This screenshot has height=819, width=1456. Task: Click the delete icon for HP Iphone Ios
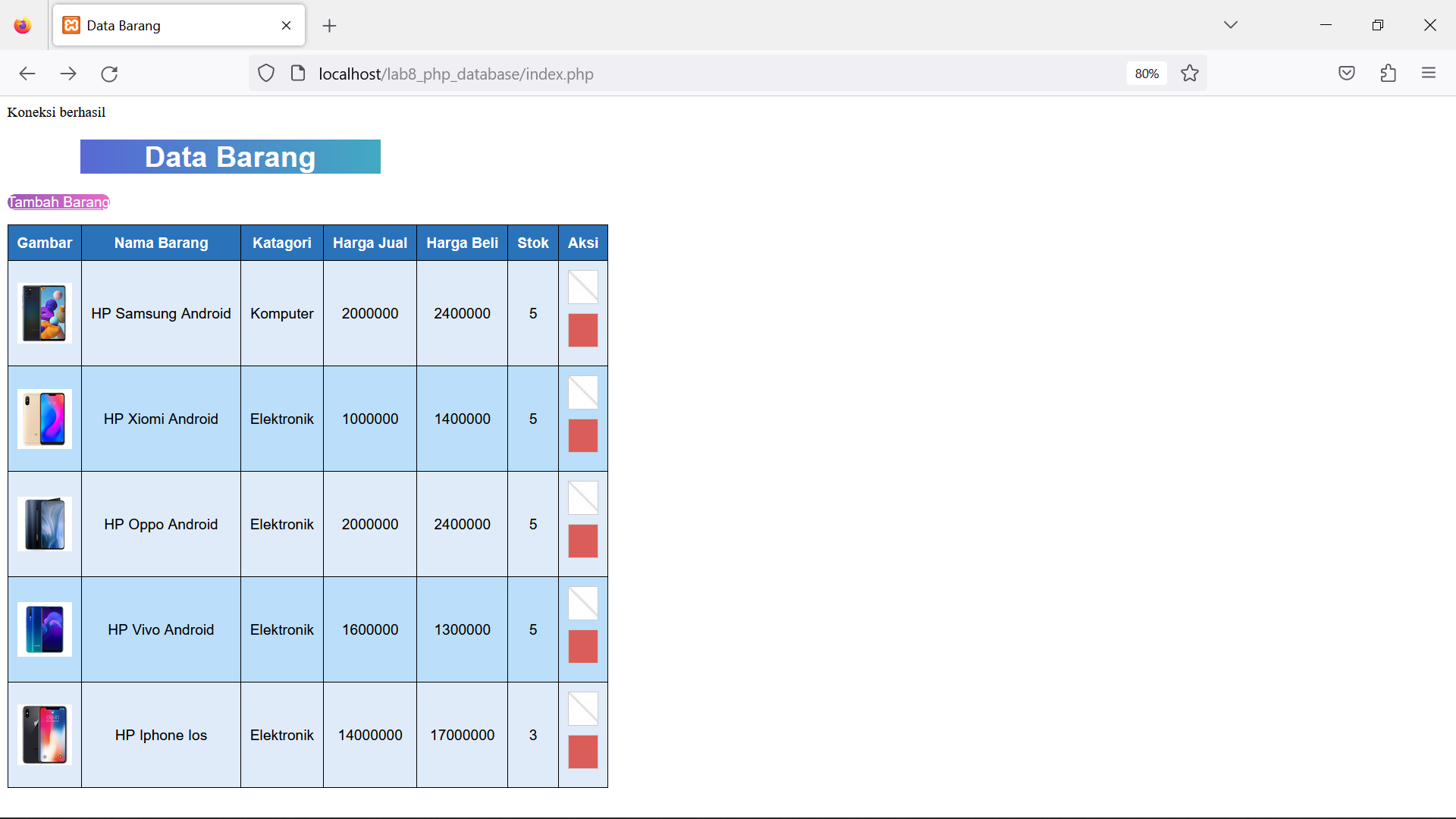click(x=582, y=752)
